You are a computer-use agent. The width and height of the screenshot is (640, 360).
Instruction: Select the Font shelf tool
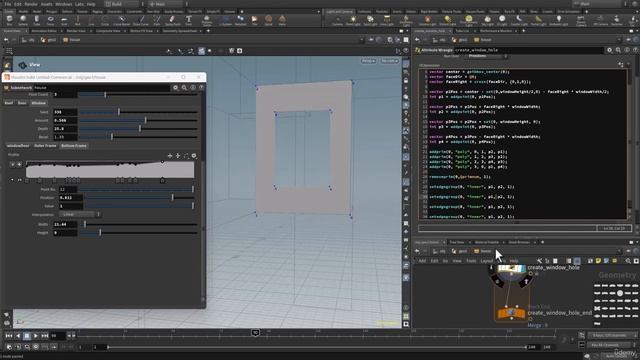pos(189,20)
